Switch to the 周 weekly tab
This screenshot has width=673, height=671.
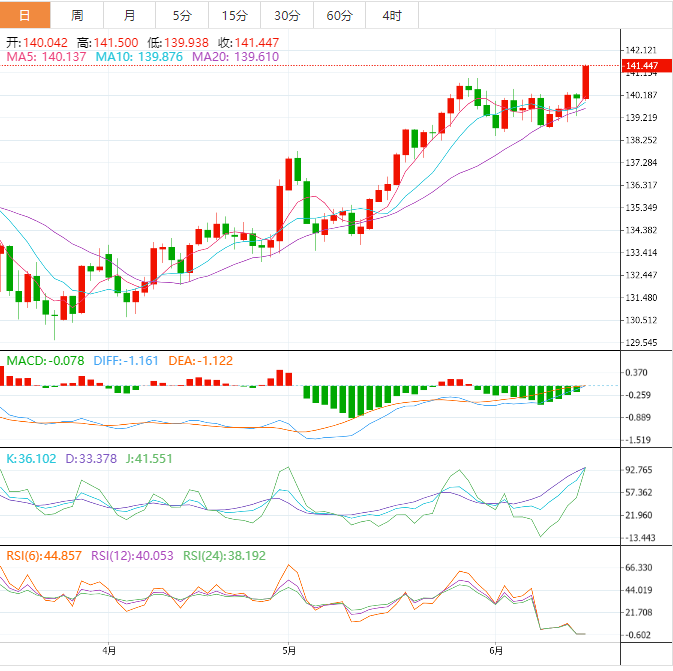(77, 15)
